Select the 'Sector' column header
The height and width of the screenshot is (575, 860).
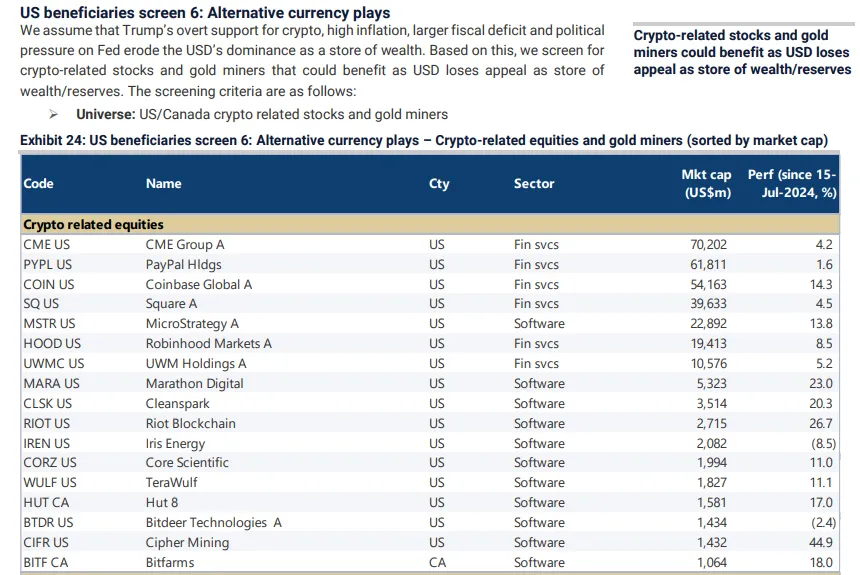coord(534,184)
